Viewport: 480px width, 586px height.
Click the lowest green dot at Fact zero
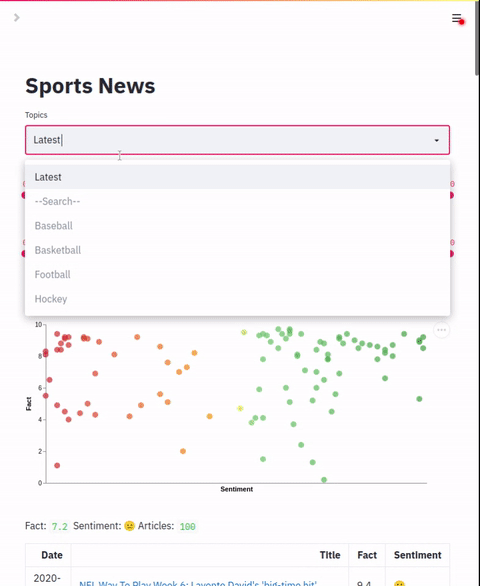point(324,480)
